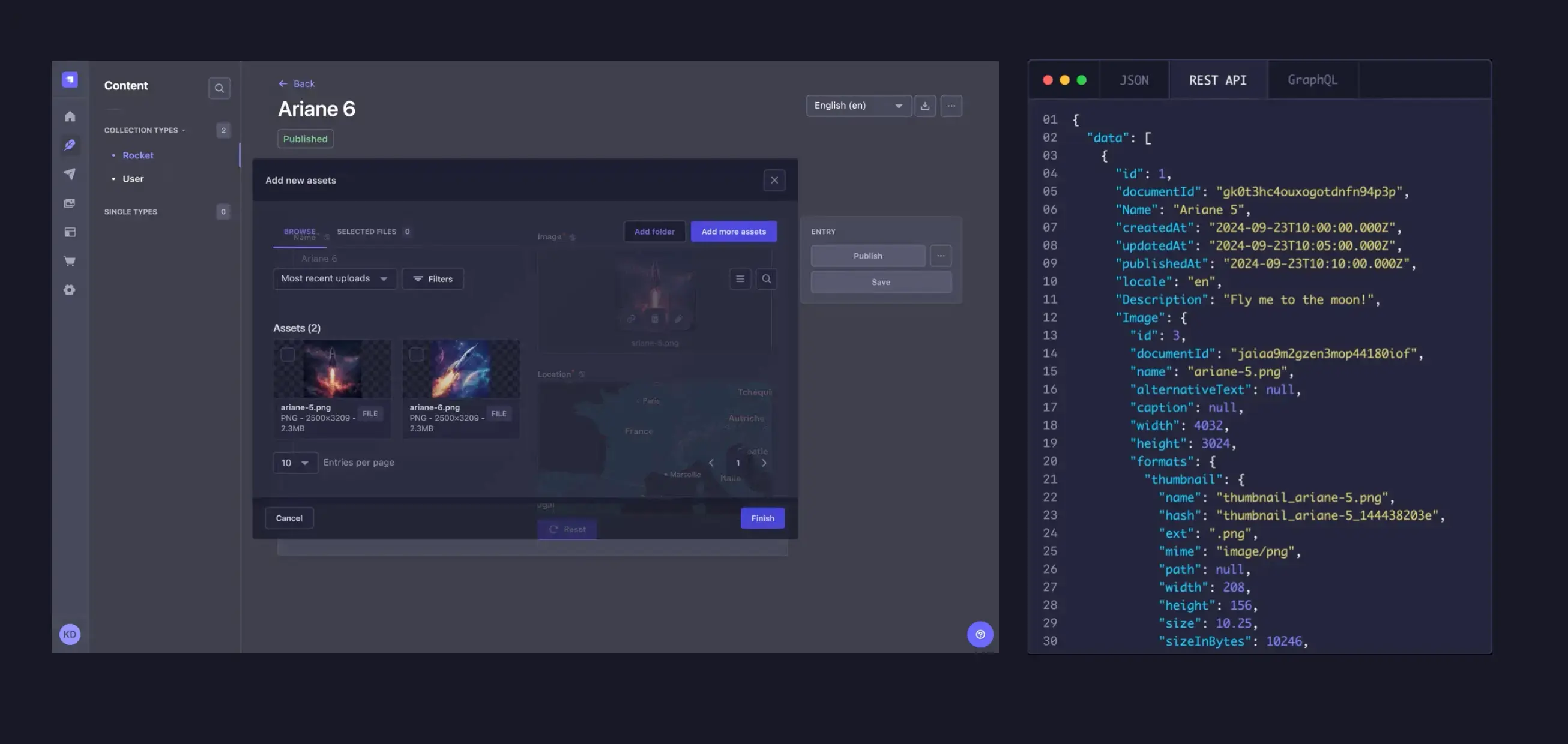Click the Save button
1568x744 pixels.
[881, 281]
